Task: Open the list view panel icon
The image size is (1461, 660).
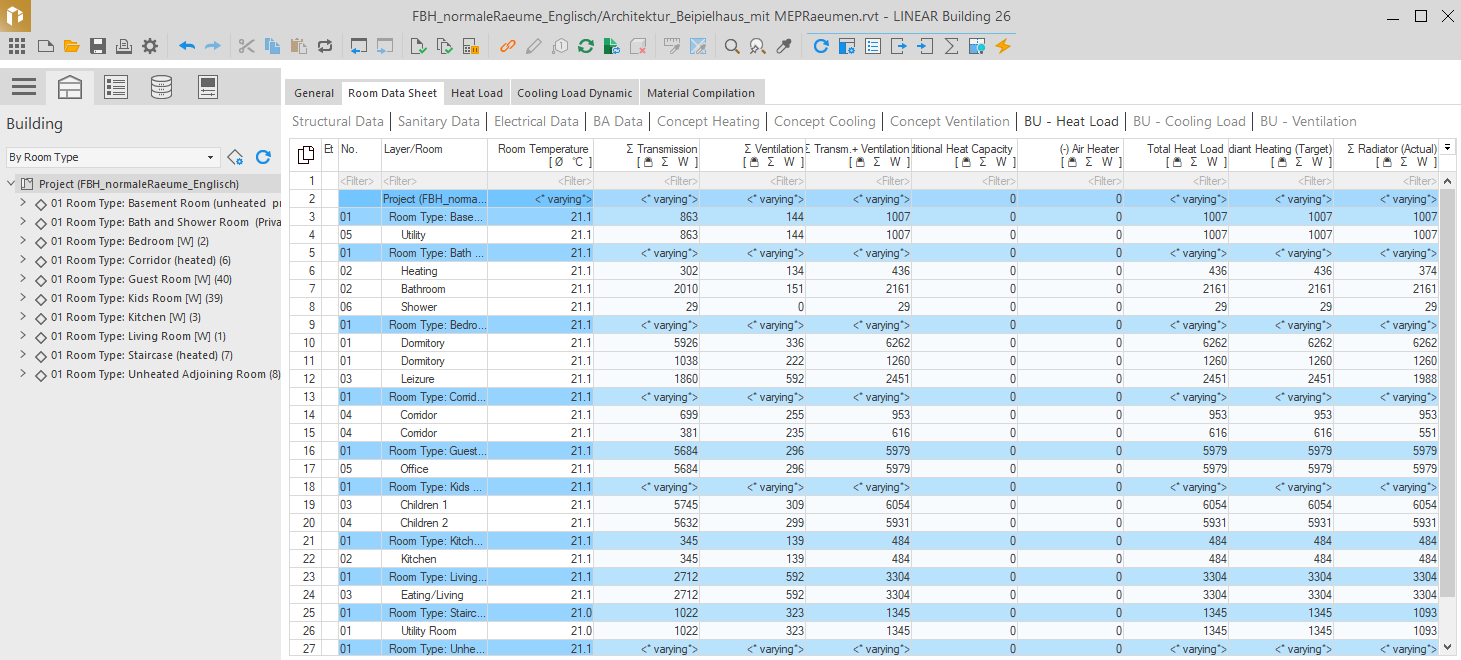Action: pos(116,87)
